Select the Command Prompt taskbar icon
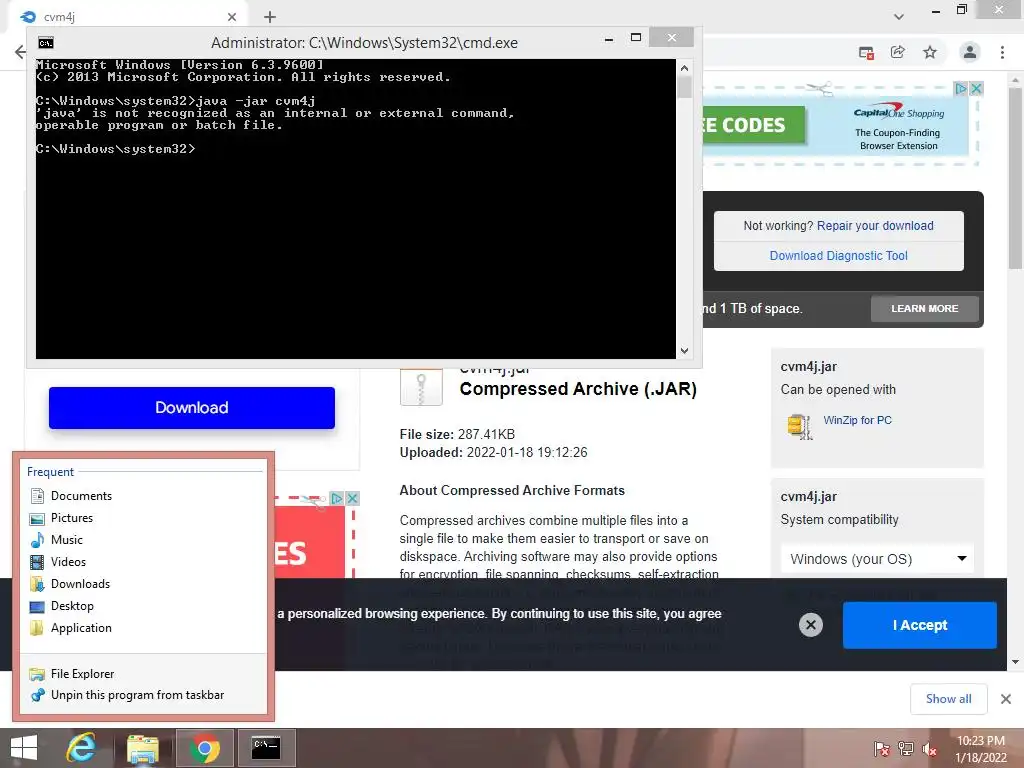 point(266,748)
